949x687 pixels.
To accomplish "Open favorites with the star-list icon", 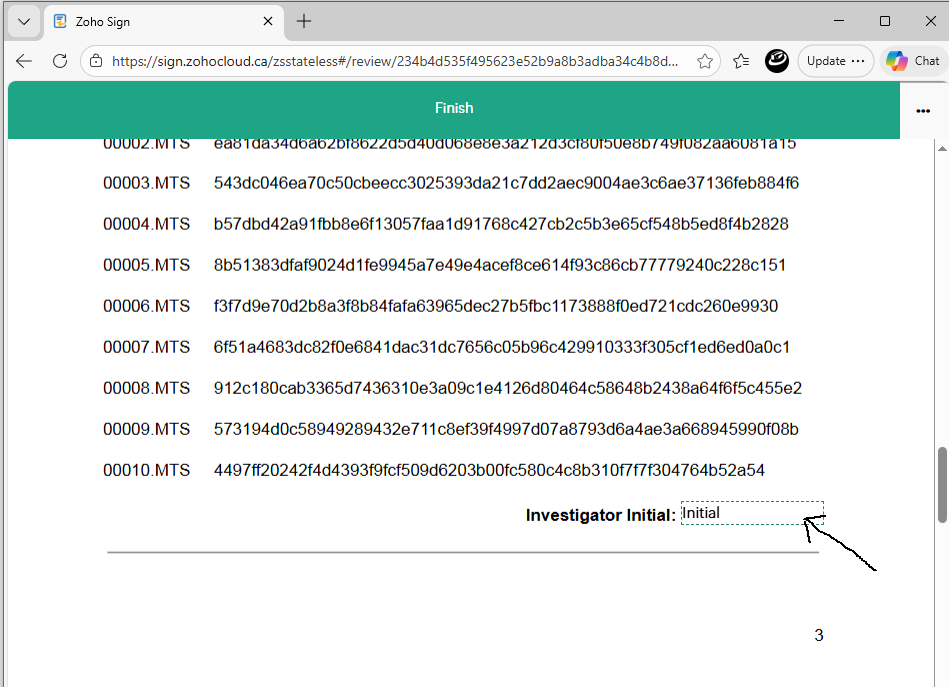I will 740,61.
